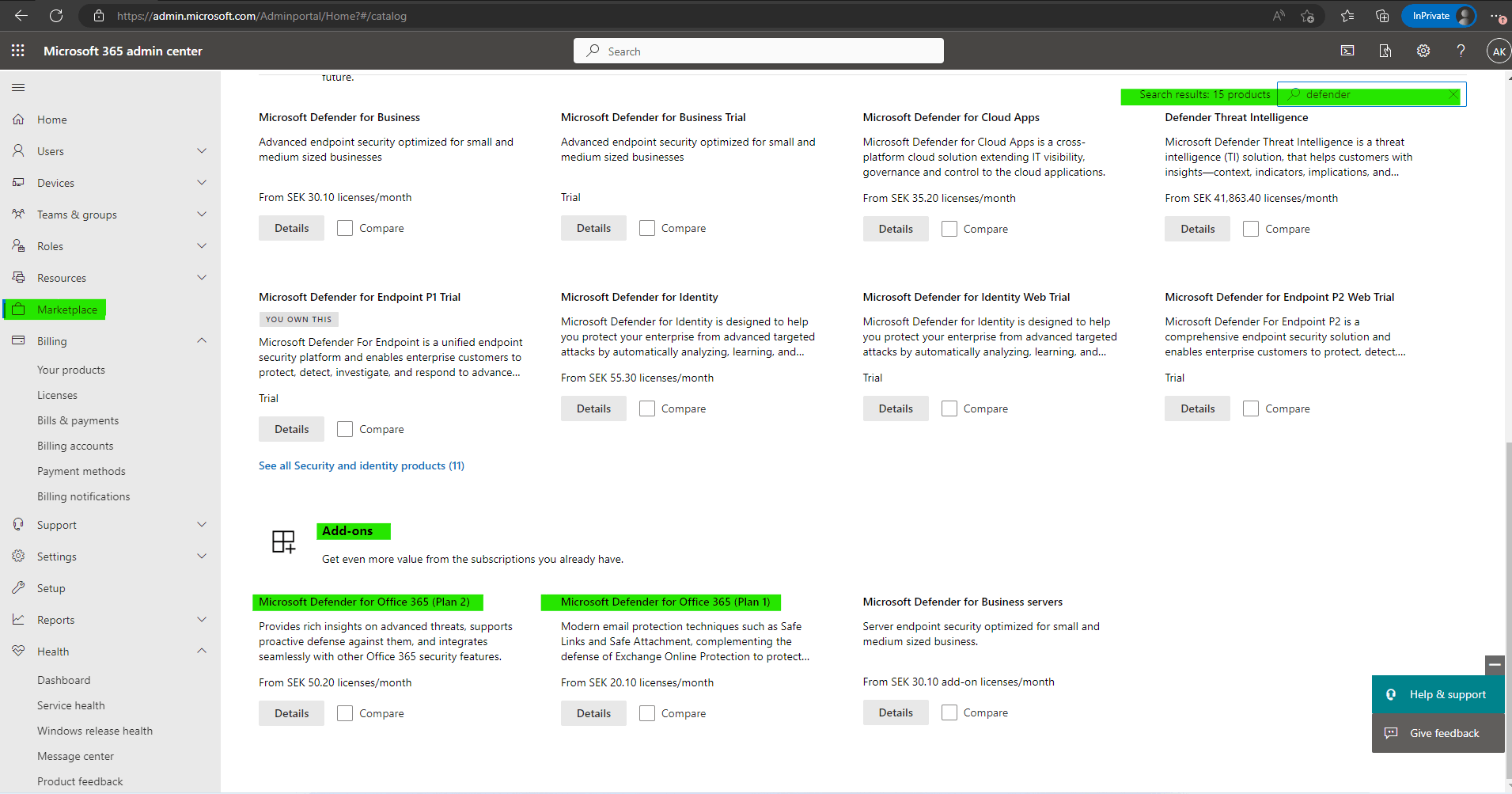Expand Teams & groups chevron
The height and width of the screenshot is (794, 1512).
coord(202,214)
